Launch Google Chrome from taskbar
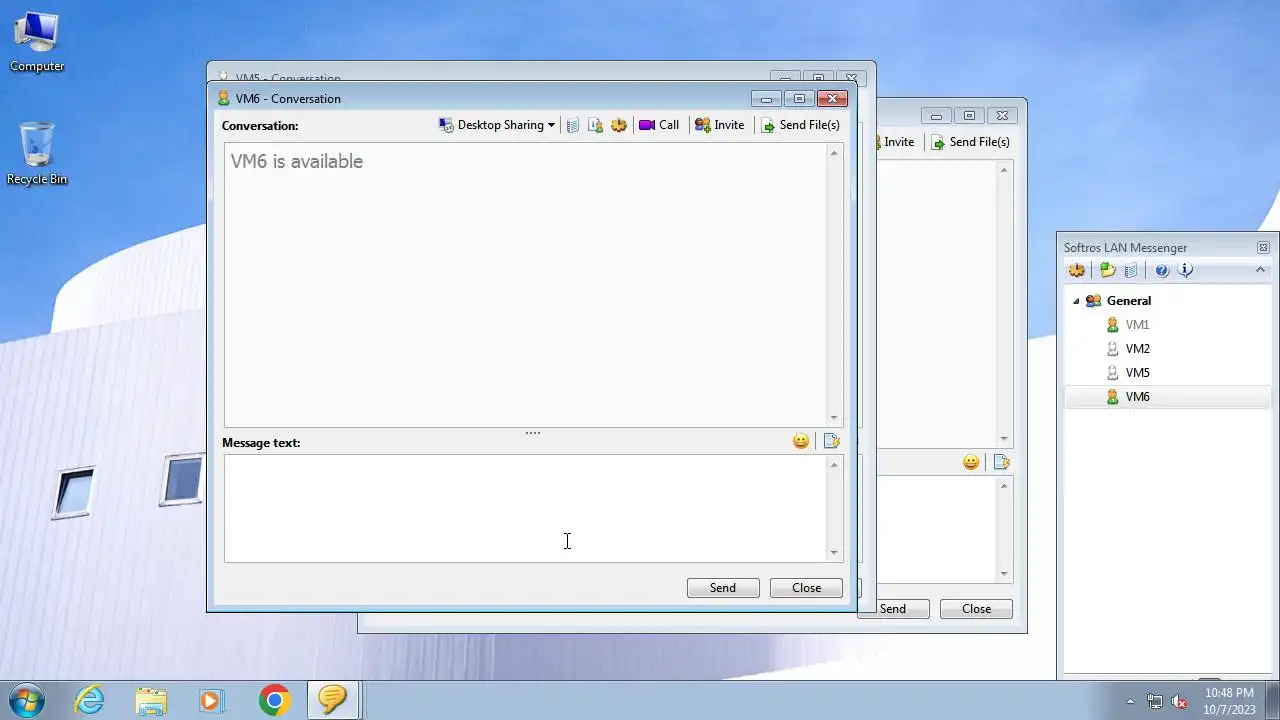This screenshot has width=1280, height=720. click(274, 700)
